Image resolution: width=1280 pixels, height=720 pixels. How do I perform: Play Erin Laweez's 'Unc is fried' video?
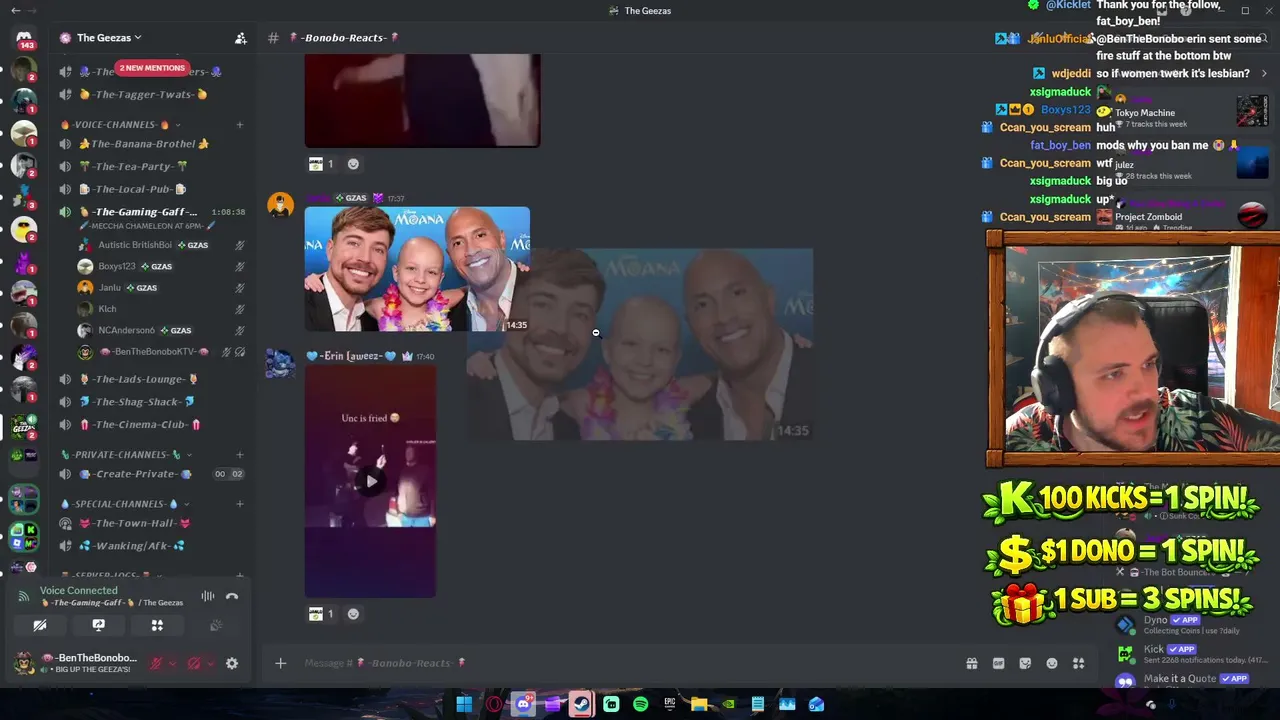tap(371, 482)
